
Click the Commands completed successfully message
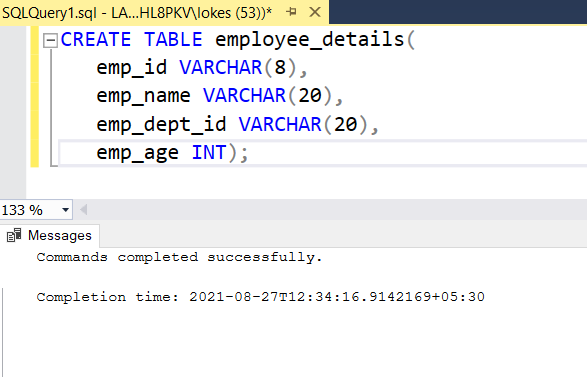(x=179, y=257)
